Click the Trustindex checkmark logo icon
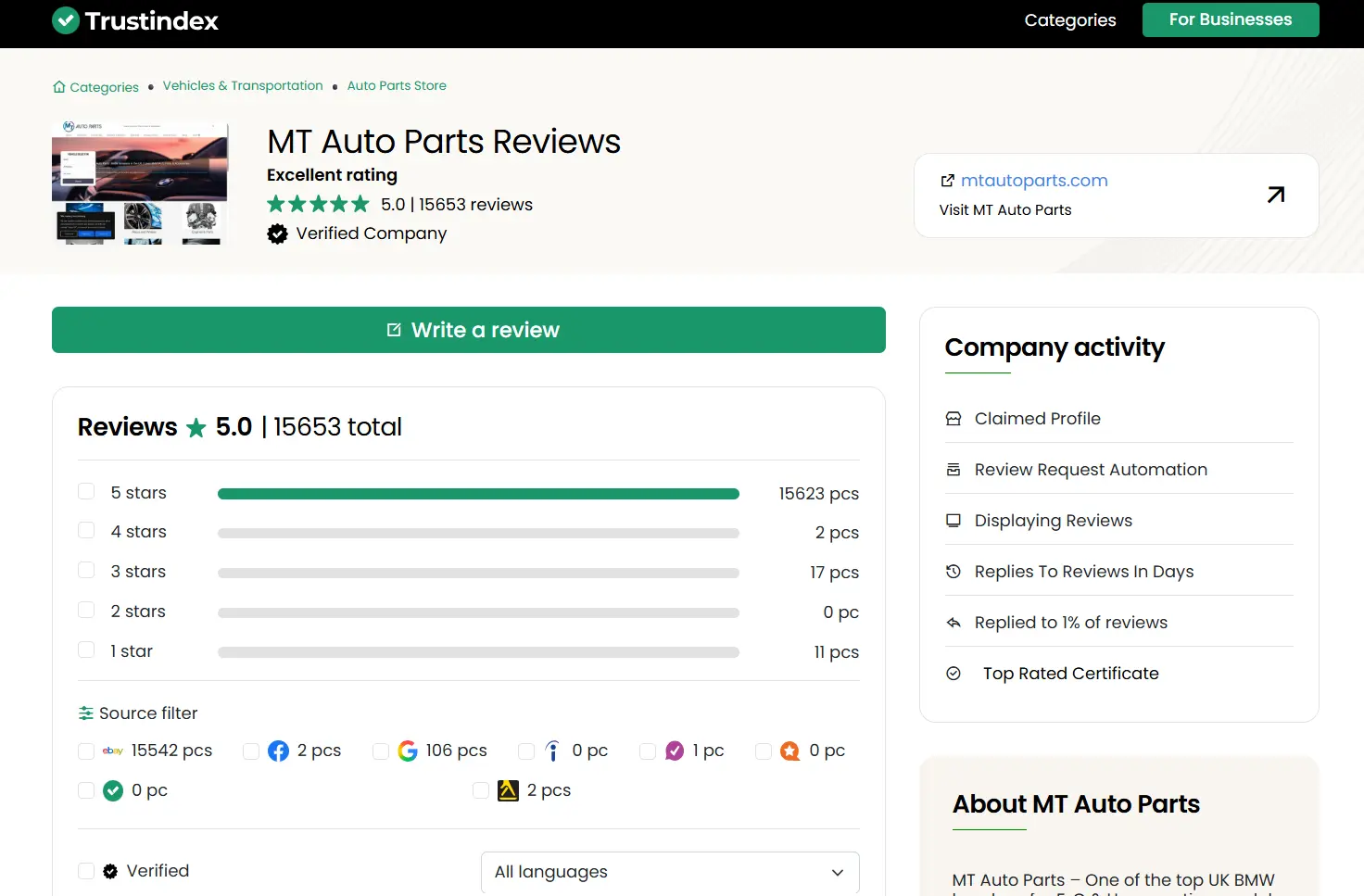The height and width of the screenshot is (896, 1364). point(66,20)
